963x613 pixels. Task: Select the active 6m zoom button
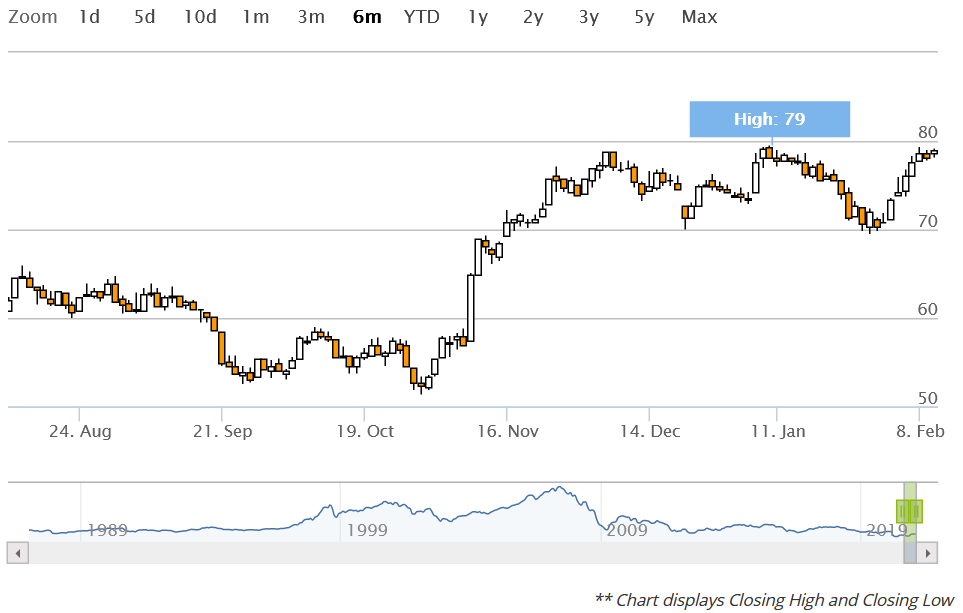[367, 17]
